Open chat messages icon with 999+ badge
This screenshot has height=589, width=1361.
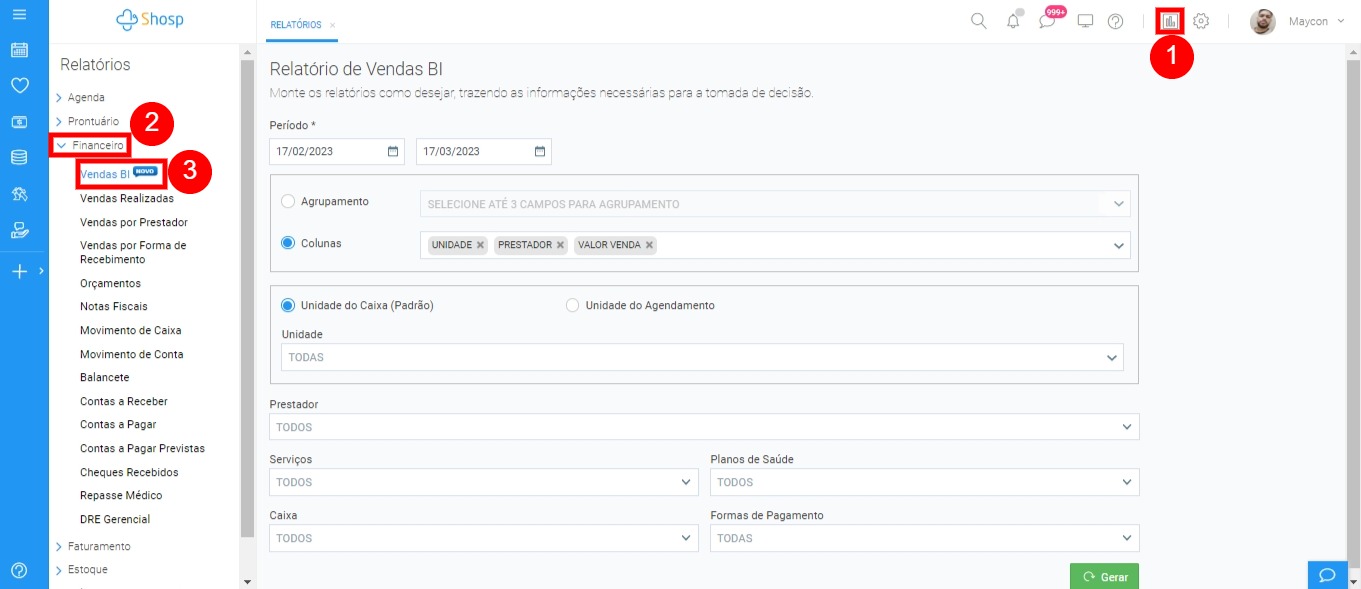(x=1049, y=20)
